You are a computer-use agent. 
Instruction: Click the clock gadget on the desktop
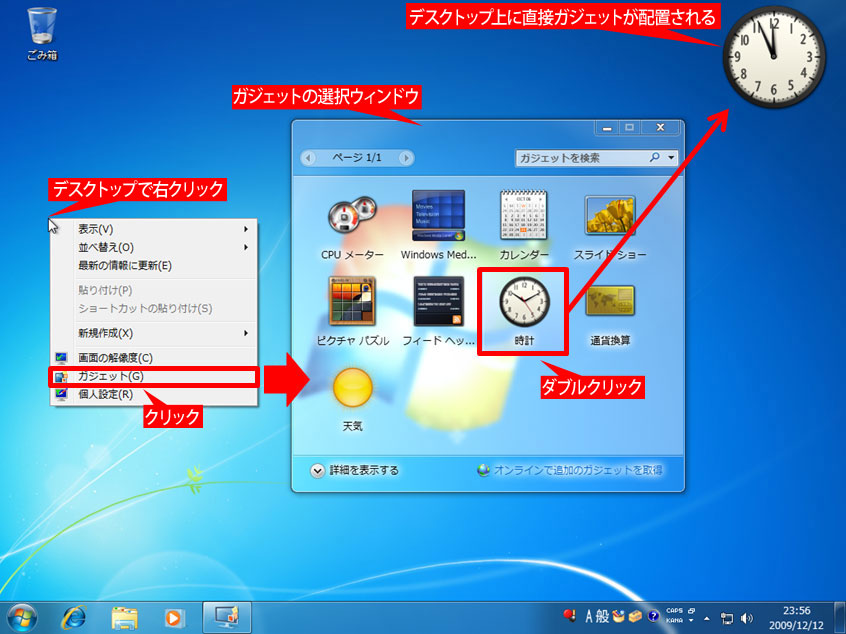coord(774,56)
